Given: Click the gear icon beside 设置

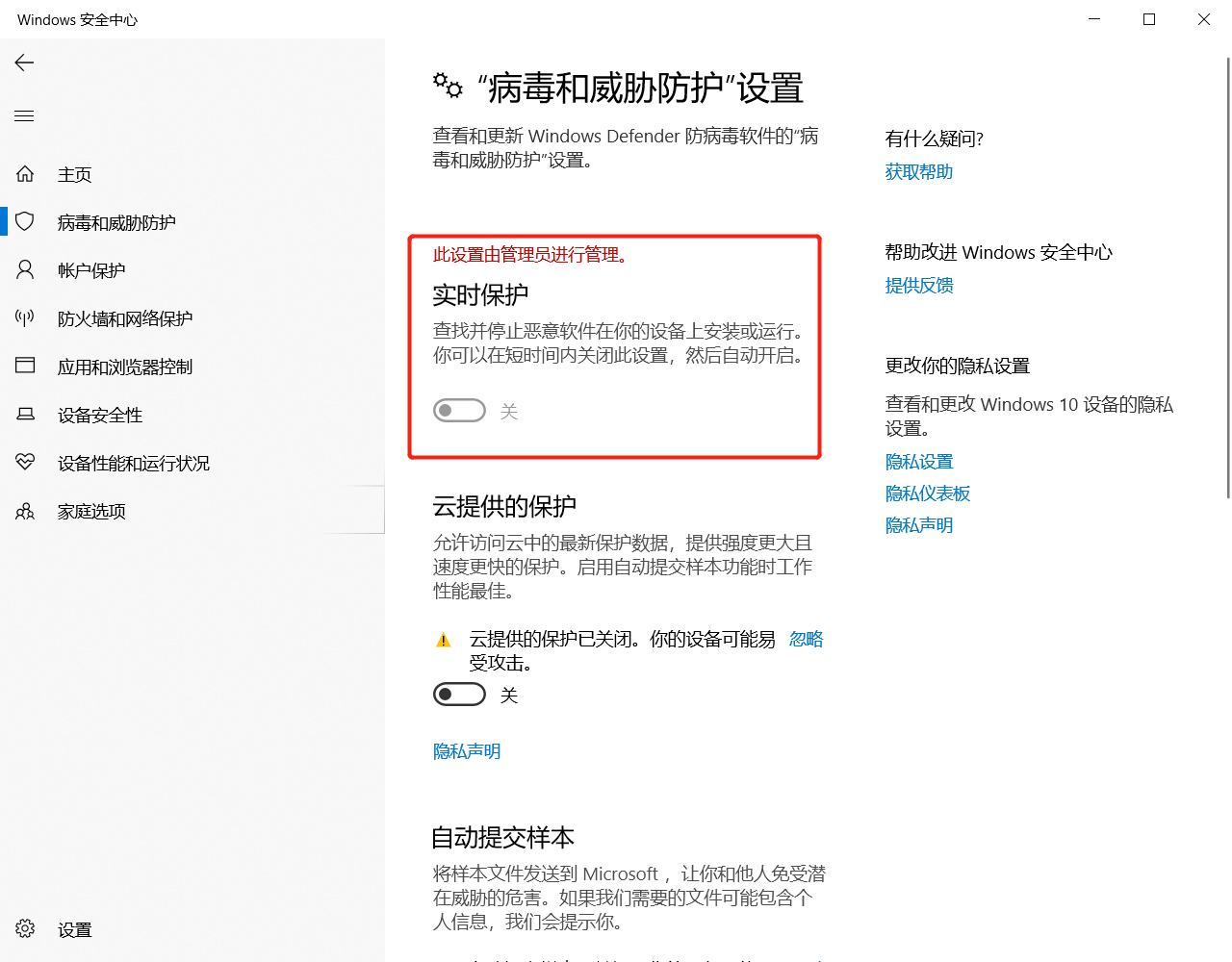Looking at the screenshot, I should click(25, 928).
